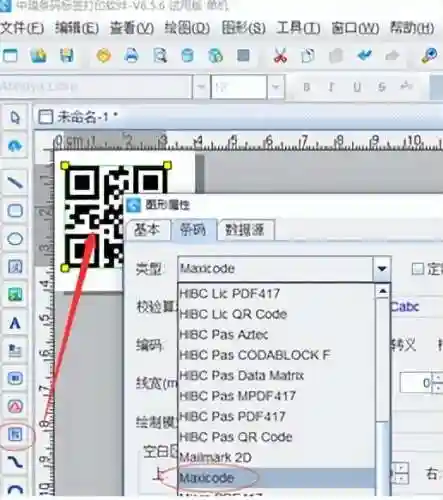Click the database cylinder icon

187,56
